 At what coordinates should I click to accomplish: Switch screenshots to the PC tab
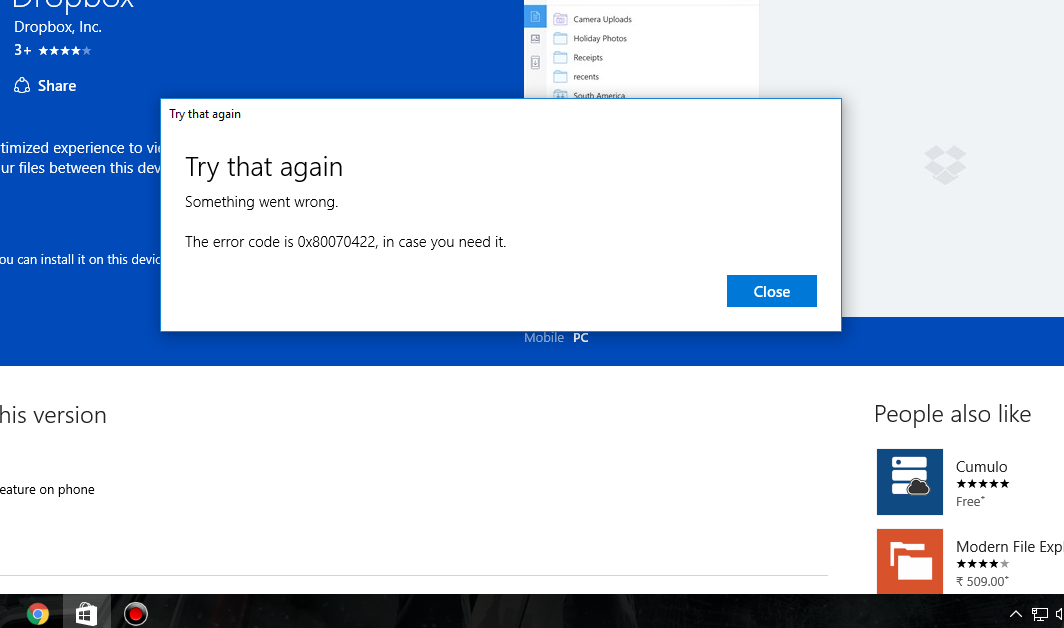[x=580, y=337]
